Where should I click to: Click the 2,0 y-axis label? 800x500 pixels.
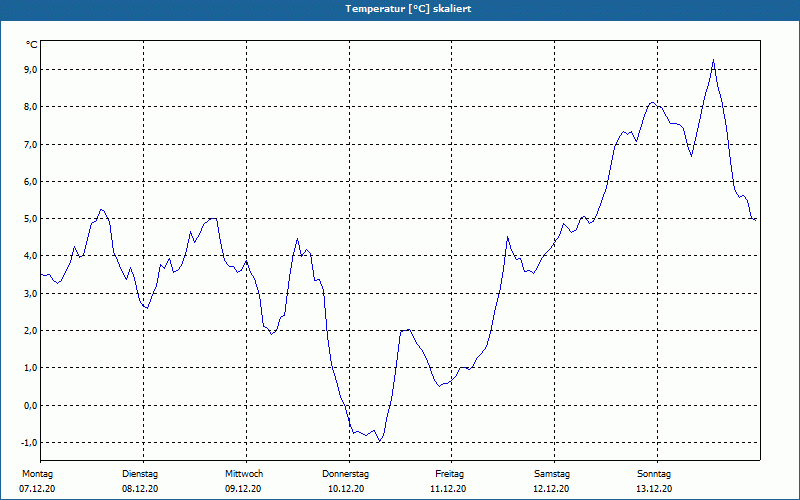point(29,331)
